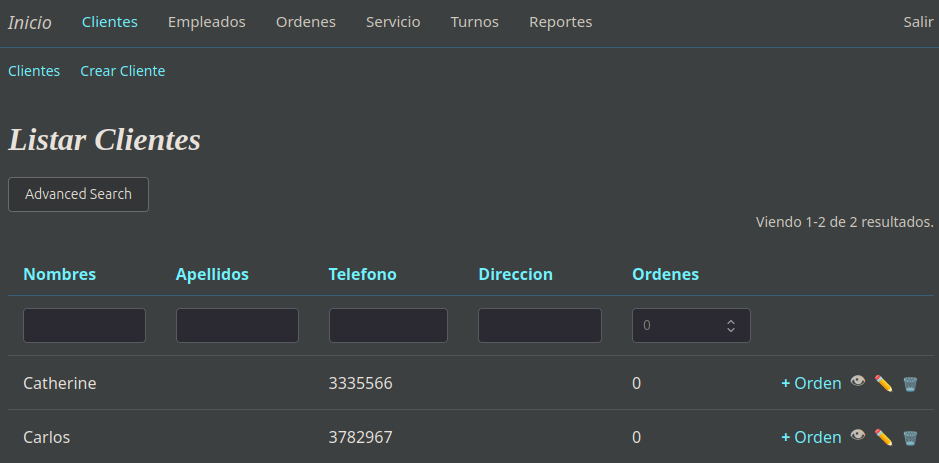This screenshot has width=939, height=463.
Task: View Carlos's client details eye icon
Action: tap(858, 435)
